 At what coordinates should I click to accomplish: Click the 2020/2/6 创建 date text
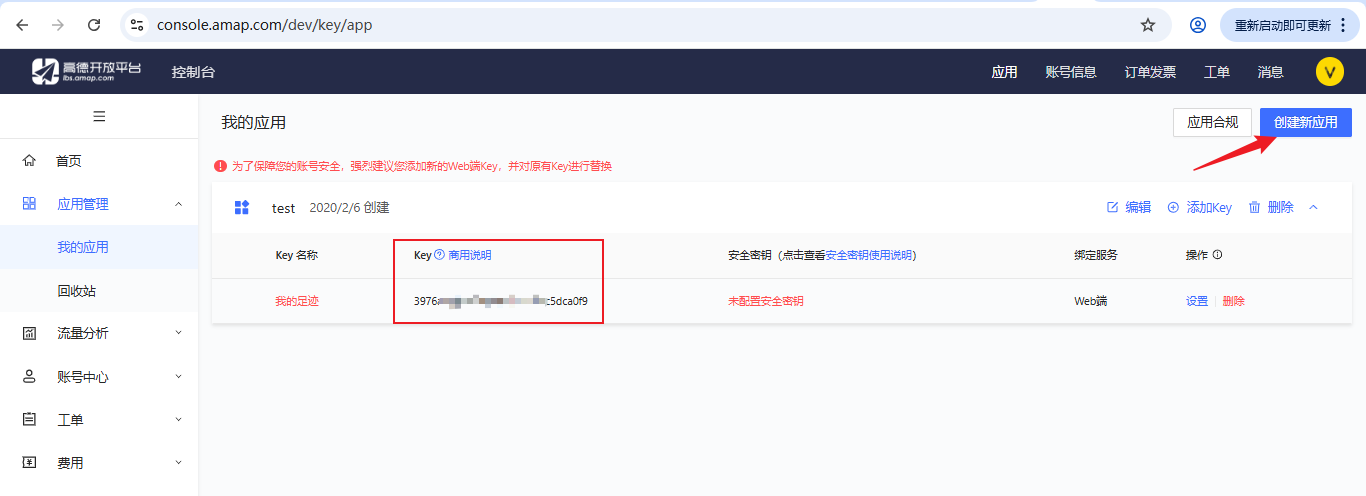(x=349, y=208)
